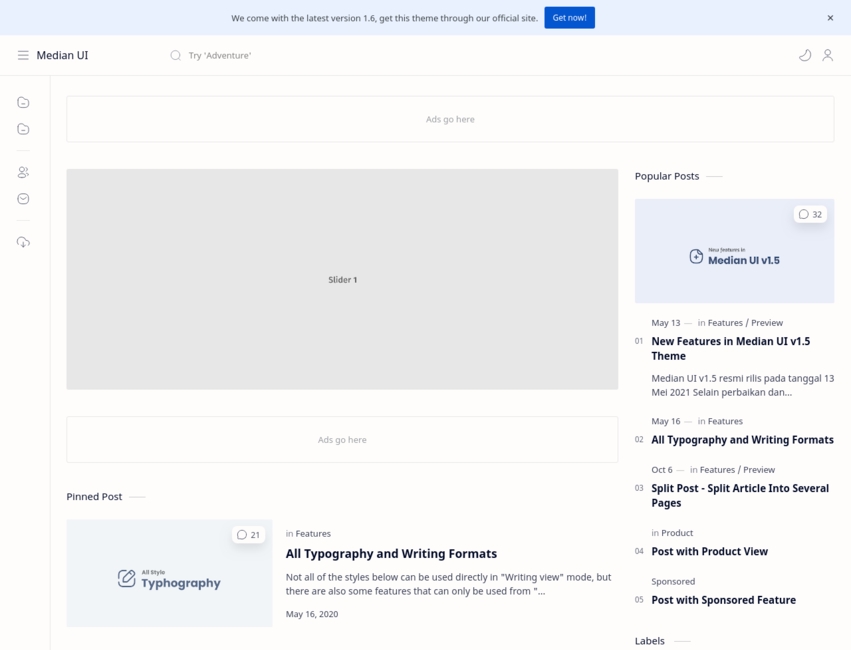This screenshot has height=650, width=851.
Task: Close the announcement banner
Action: click(x=830, y=18)
